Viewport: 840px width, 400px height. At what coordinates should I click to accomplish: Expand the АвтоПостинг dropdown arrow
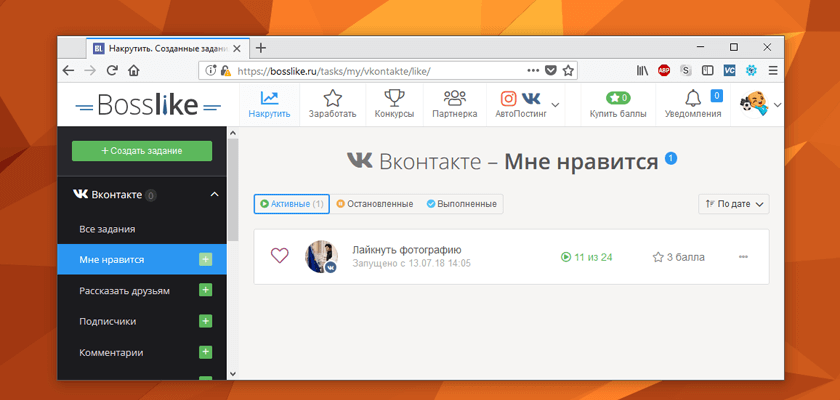[x=556, y=104]
